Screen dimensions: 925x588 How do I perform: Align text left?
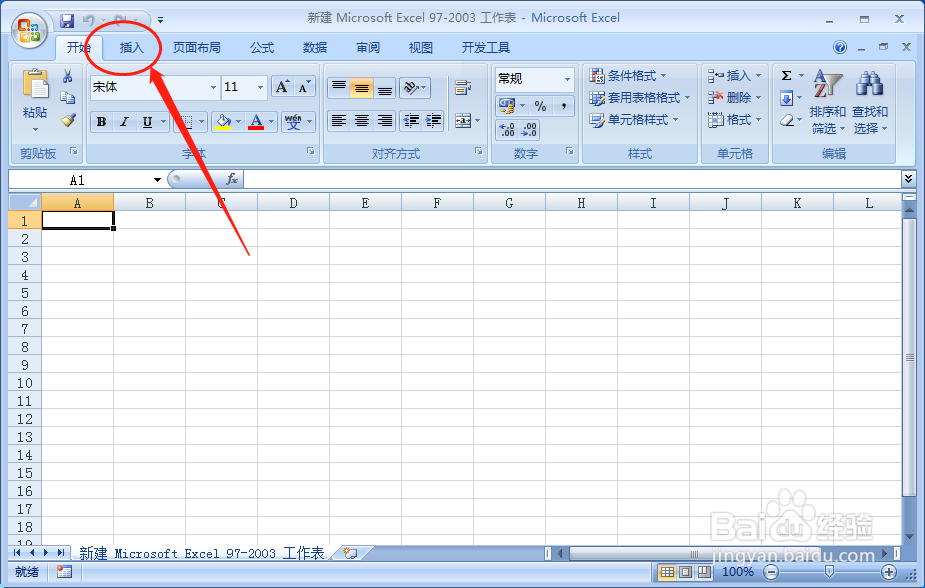(x=339, y=121)
